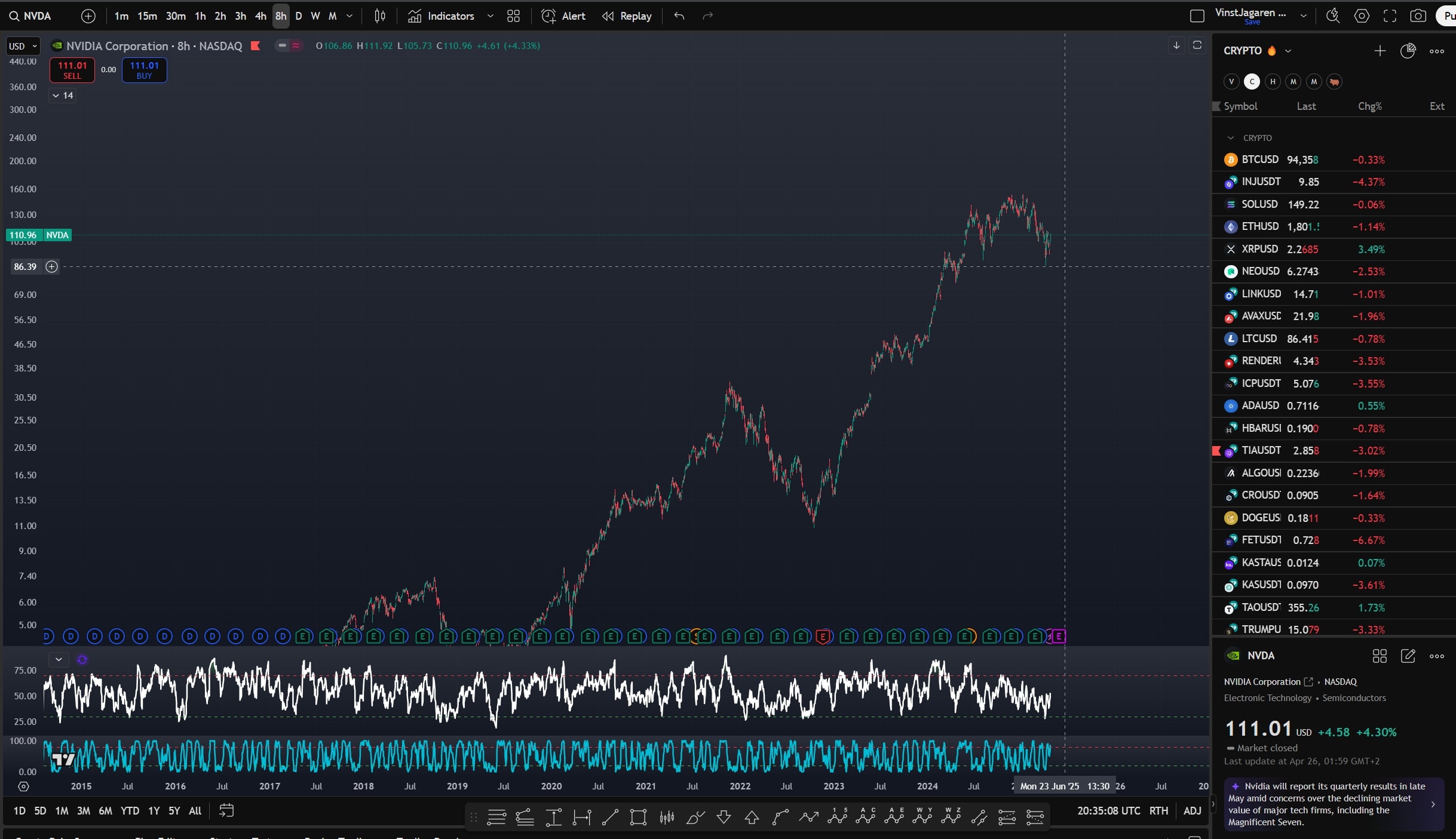Take a chart snapshot with camera icon

point(1418,16)
